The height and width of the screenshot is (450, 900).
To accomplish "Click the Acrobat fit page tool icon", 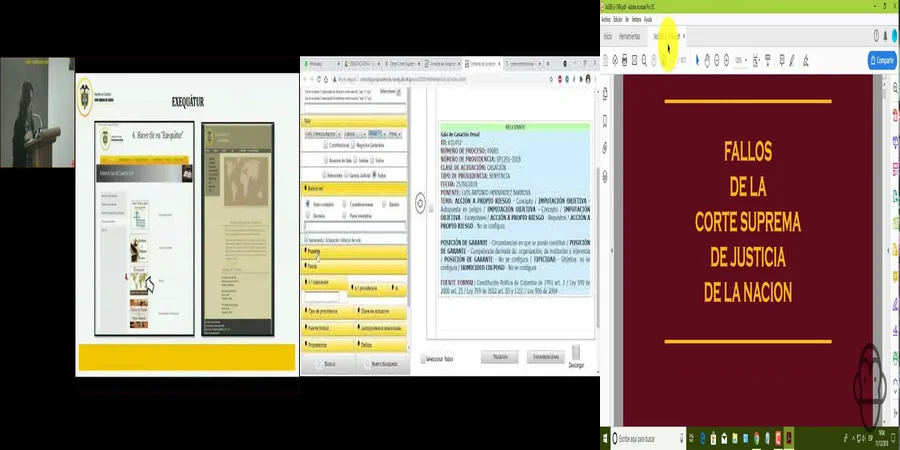I will coord(755,60).
